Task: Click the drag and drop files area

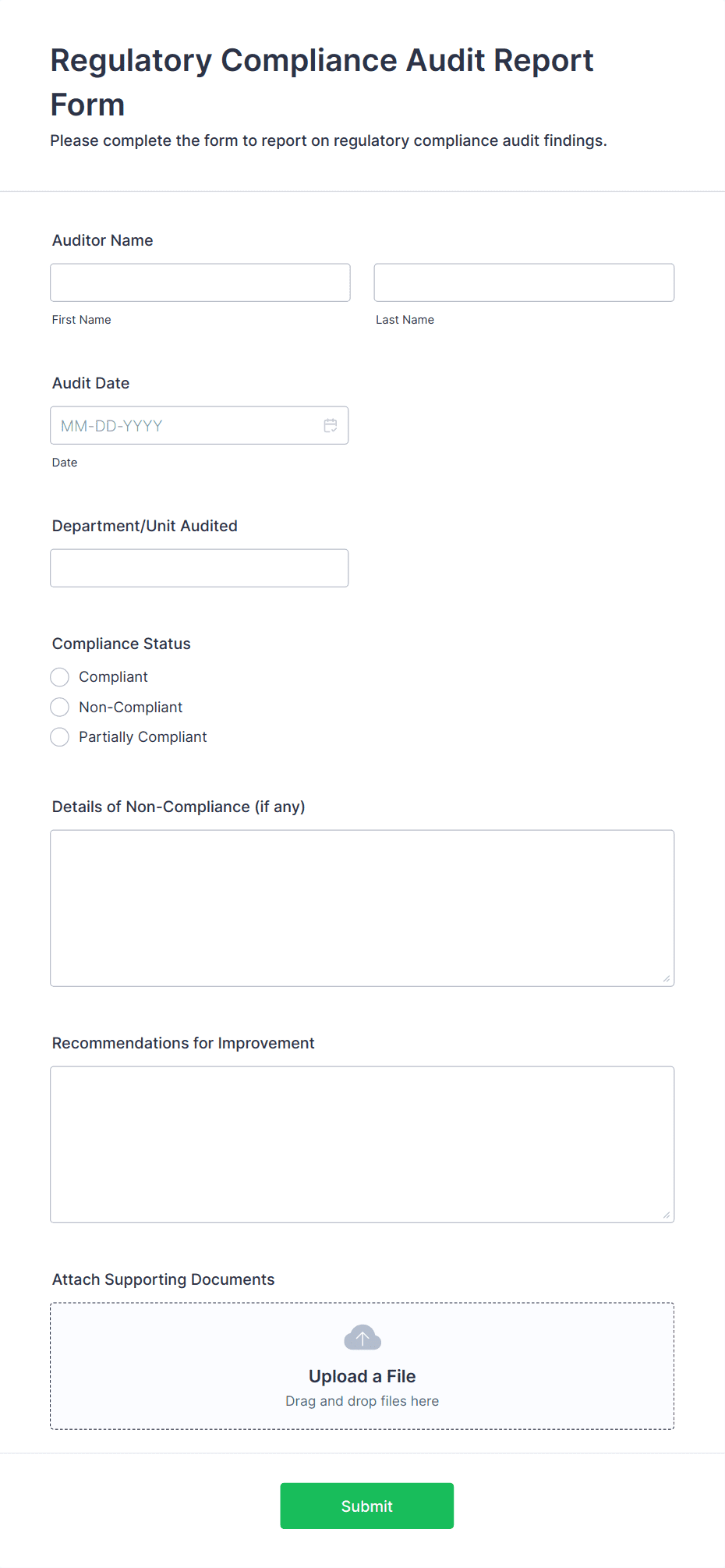Action: pyautogui.click(x=362, y=1366)
